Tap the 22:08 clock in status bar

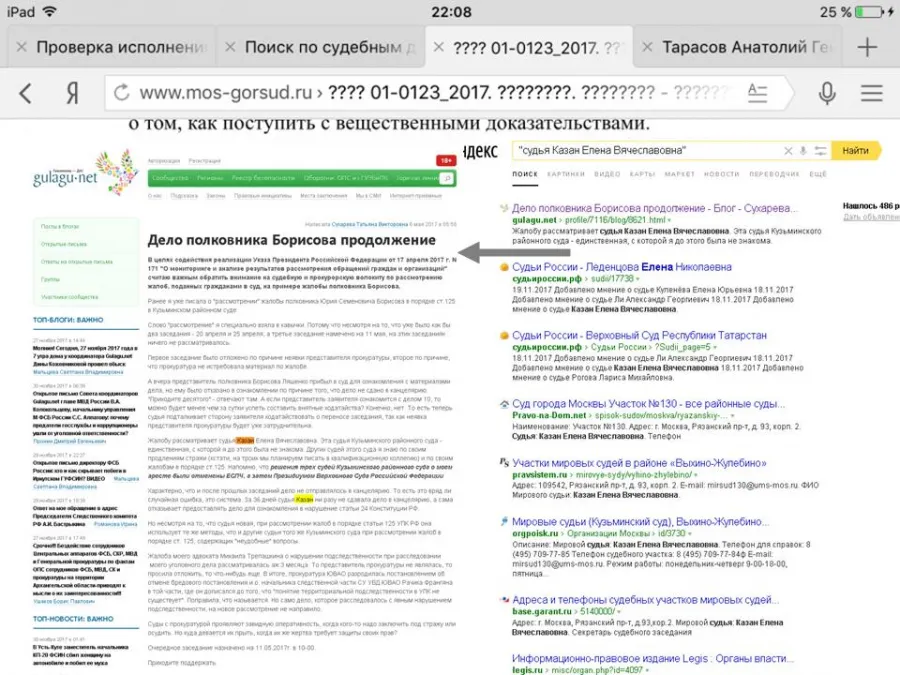[451, 12]
